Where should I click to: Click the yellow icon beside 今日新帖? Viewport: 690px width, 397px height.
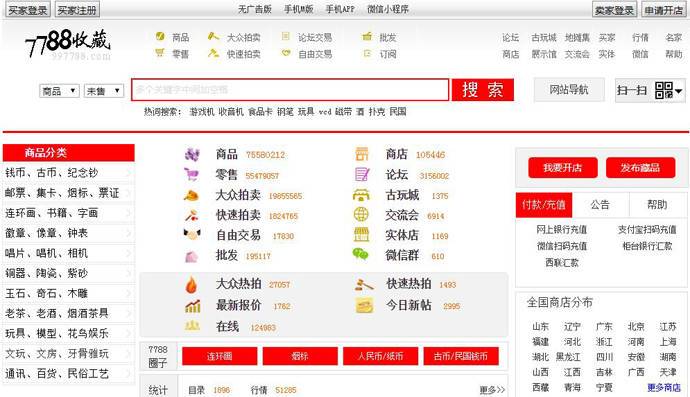tap(364, 305)
